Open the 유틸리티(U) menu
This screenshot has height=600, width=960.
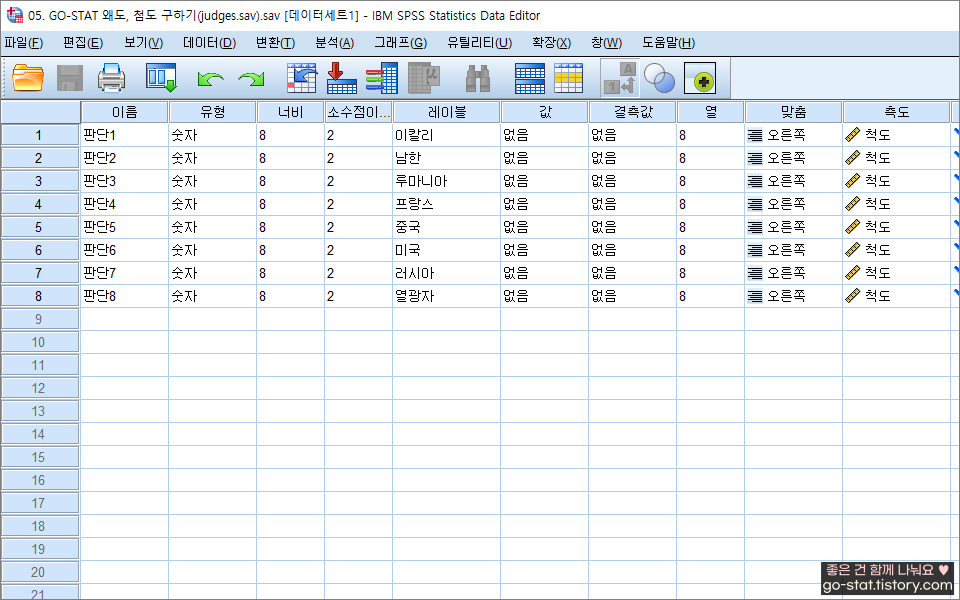[479, 43]
